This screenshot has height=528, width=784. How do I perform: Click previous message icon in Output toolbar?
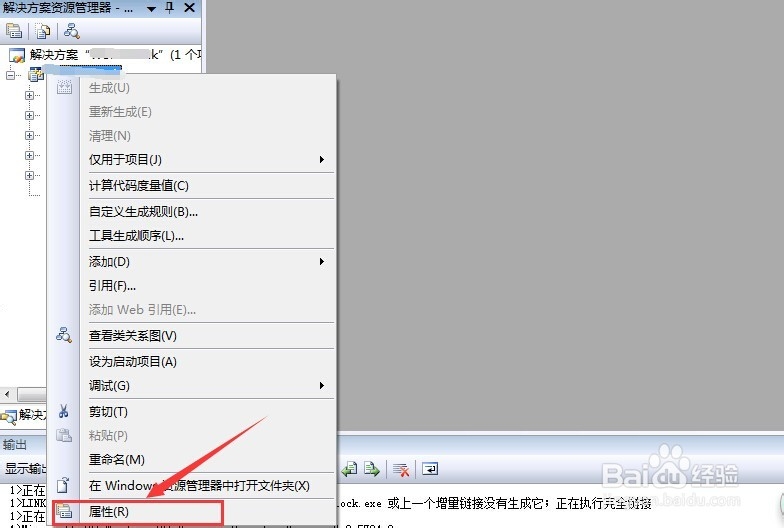[350, 469]
